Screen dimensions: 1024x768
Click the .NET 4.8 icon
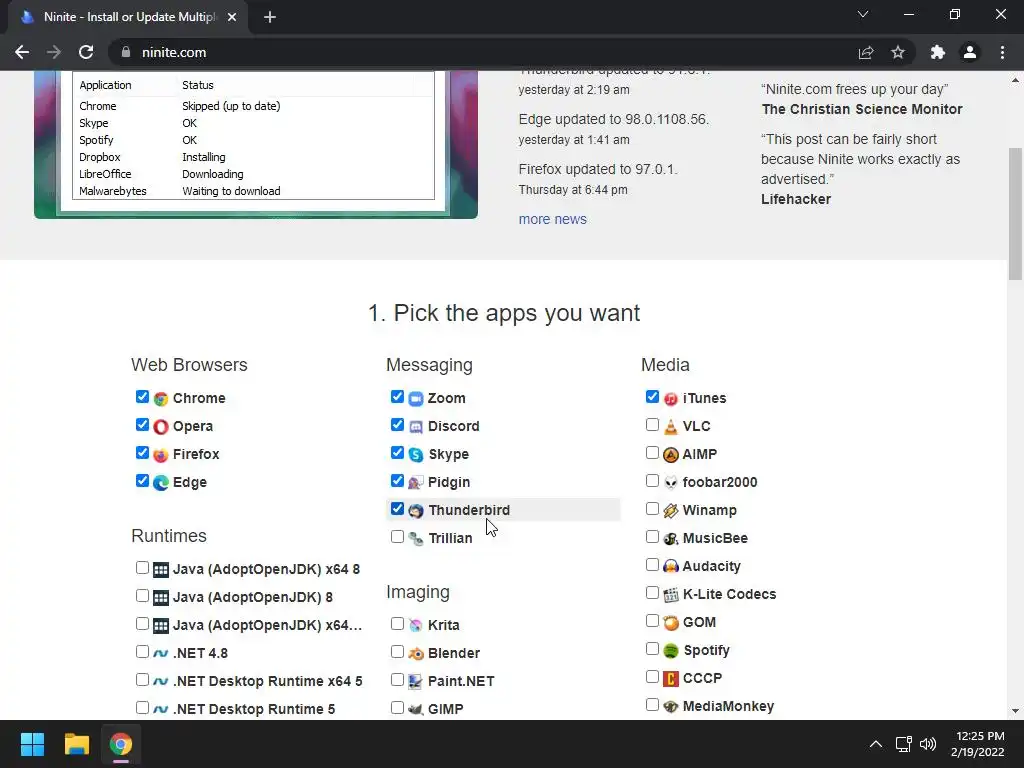[161, 654]
